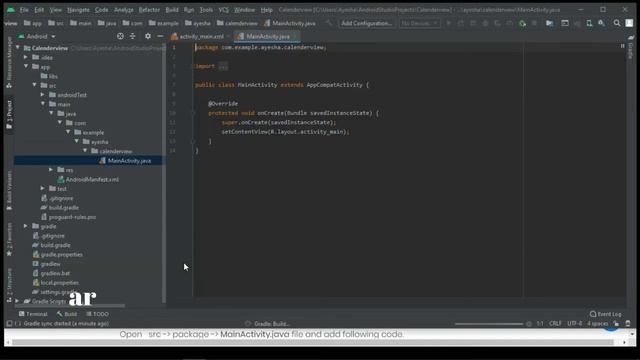Expand the .idea folder
Screen dimensions: 640x360
point(26,57)
